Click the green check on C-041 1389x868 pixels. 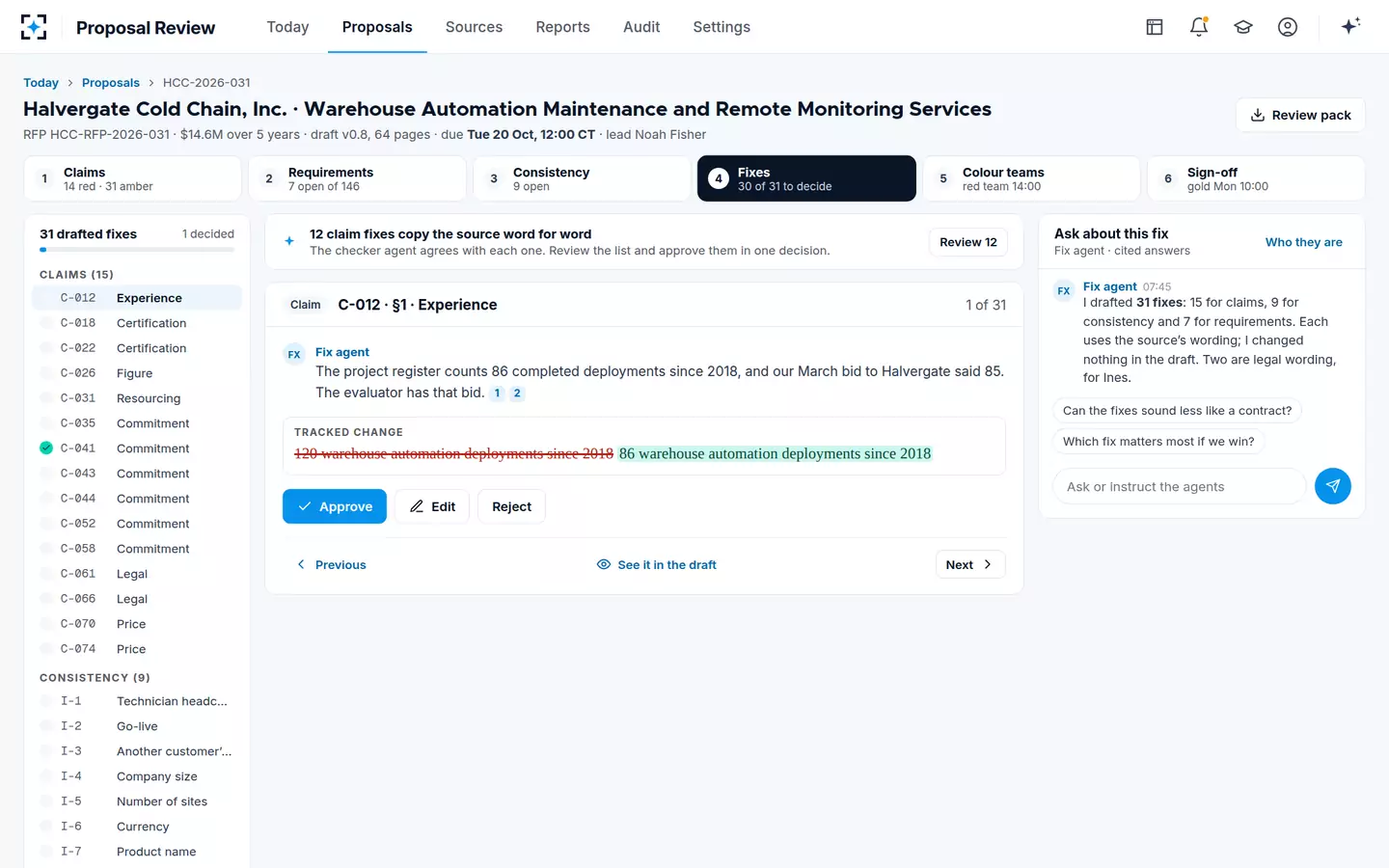[x=46, y=448]
